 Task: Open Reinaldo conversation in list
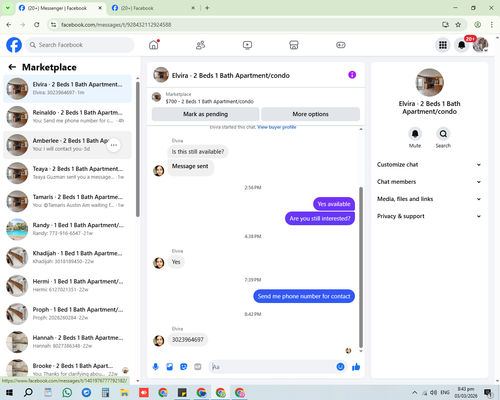(67, 117)
